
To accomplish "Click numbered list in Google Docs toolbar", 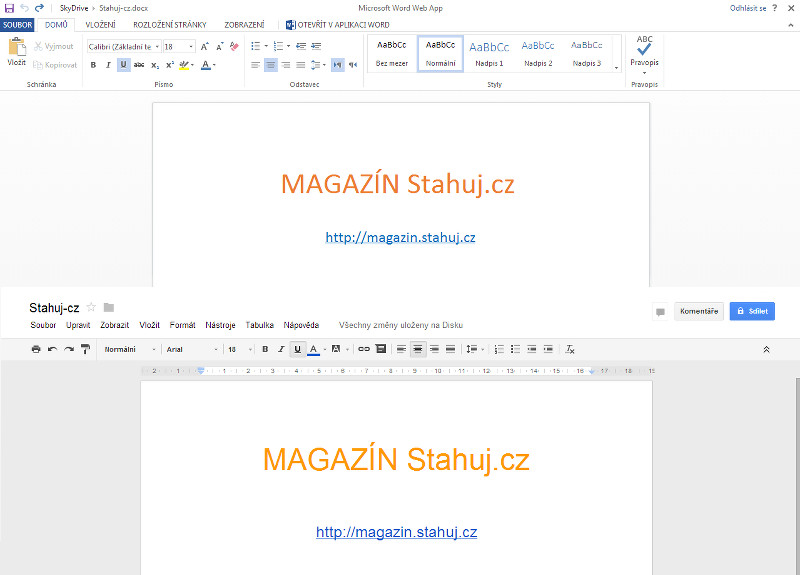I will tap(499, 349).
